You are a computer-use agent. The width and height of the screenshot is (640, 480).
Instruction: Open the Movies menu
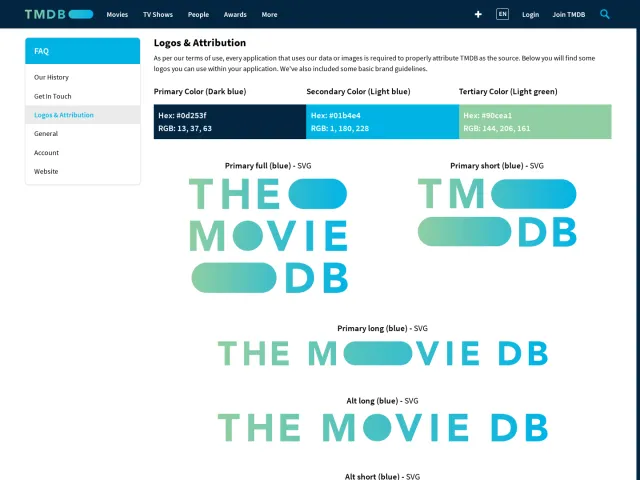(117, 14)
